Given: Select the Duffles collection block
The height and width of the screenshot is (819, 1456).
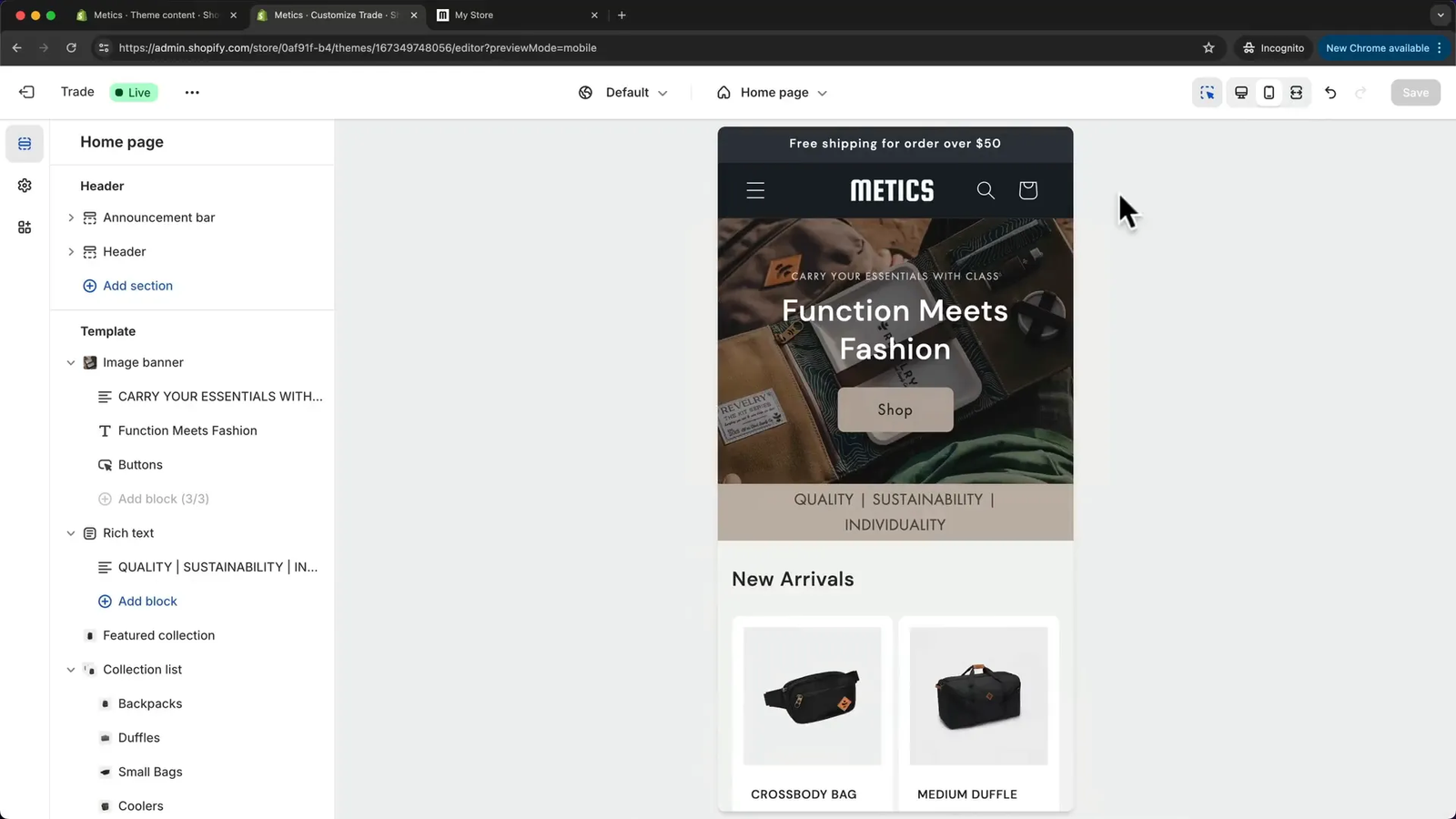Looking at the screenshot, I should pyautogui.click(x=138, y=738).
